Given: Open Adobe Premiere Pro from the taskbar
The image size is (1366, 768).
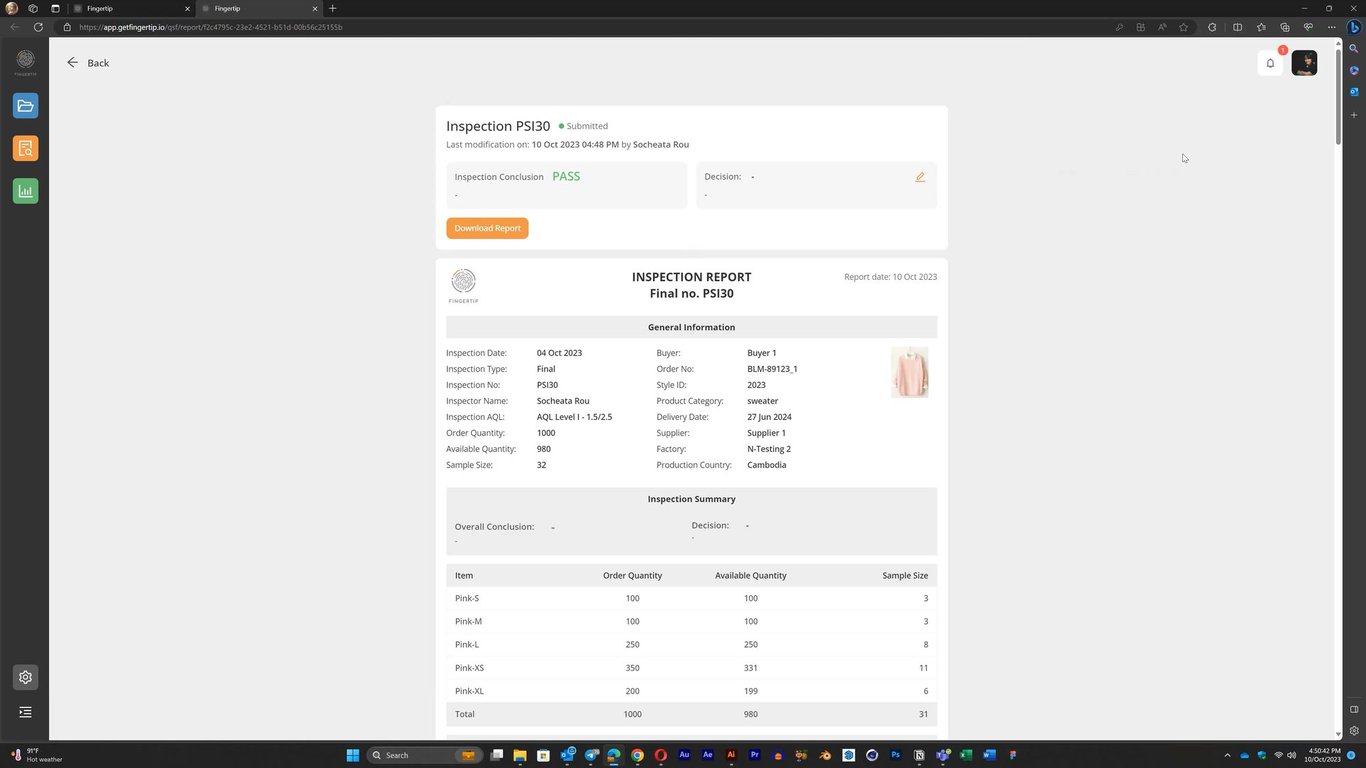Looking at the screenshot, I should [x=755, y=755].
